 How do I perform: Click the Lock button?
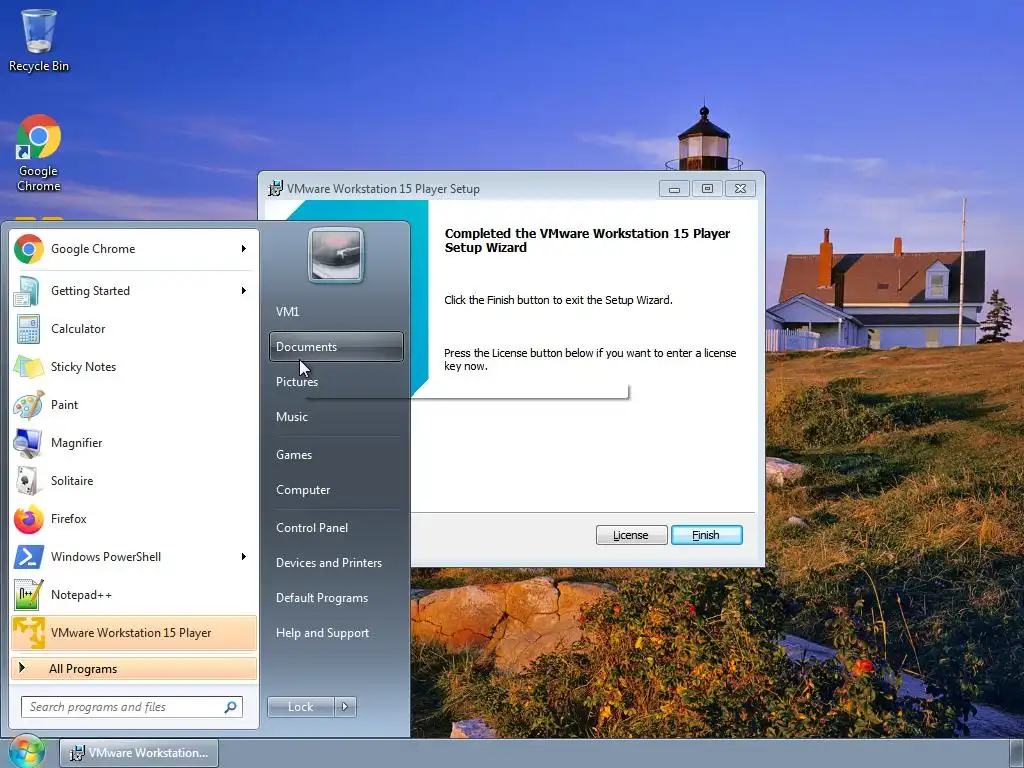click(x=300, y=707)
